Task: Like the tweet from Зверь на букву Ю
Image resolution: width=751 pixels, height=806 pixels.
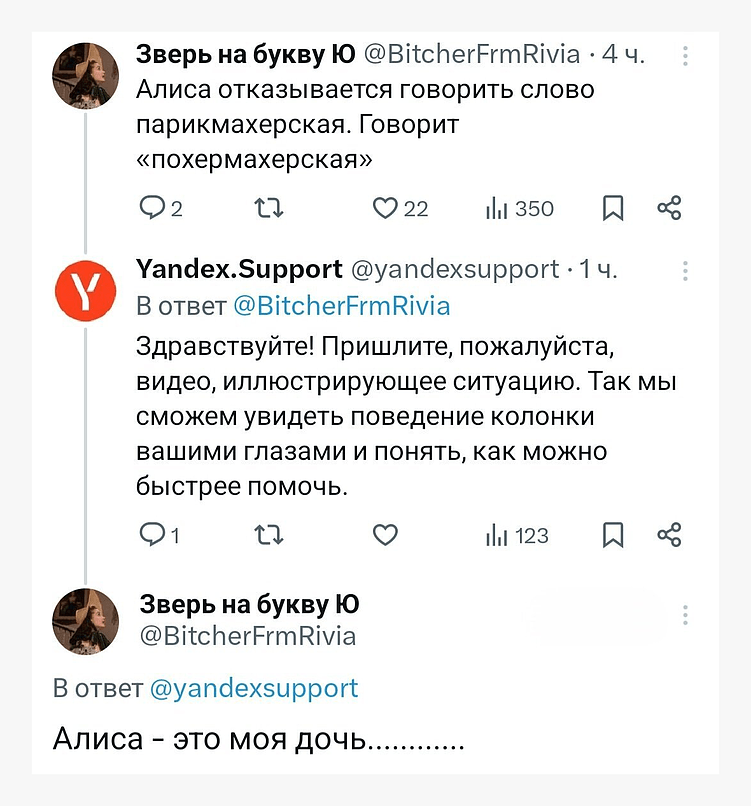Action: (384, 208)
